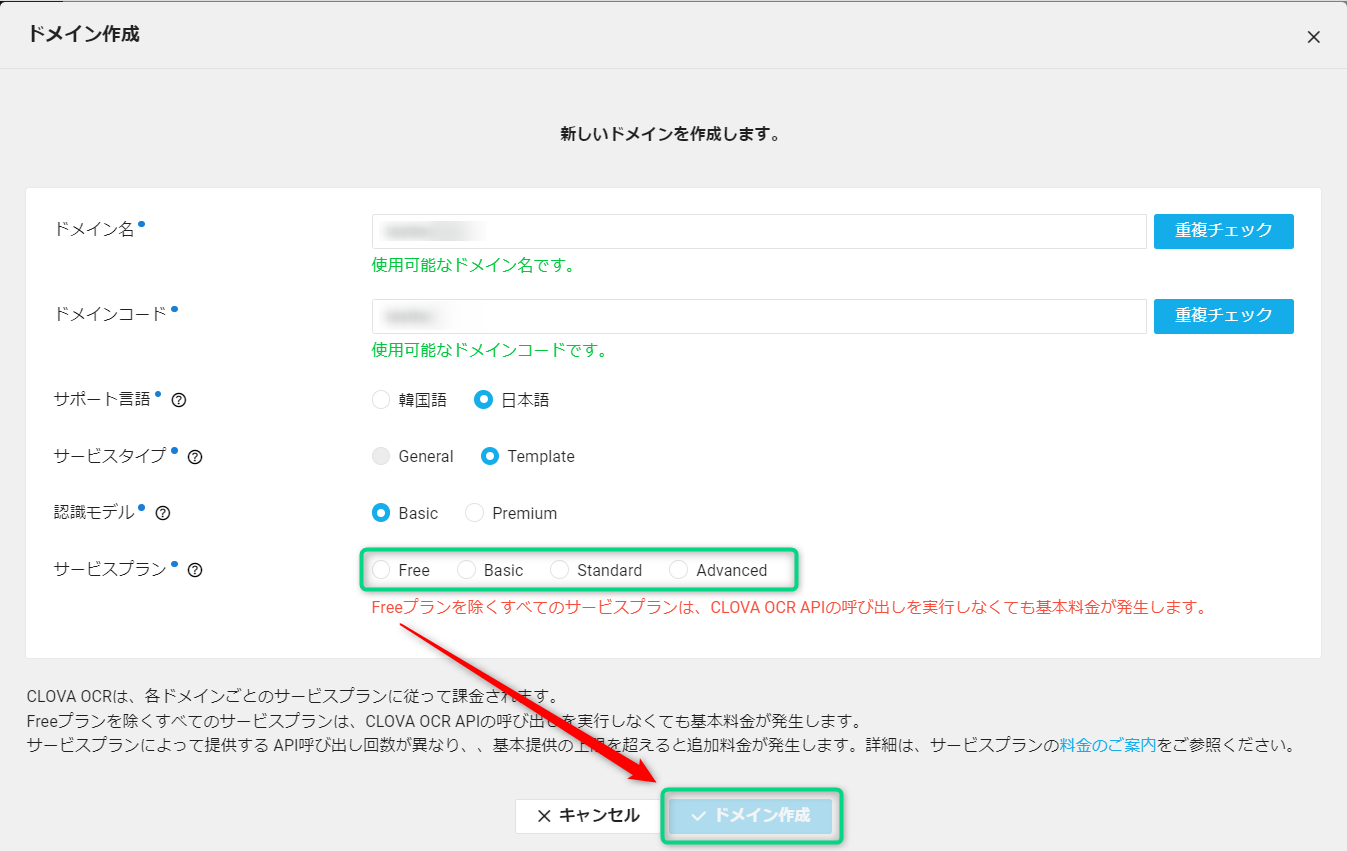The width and height of the screenshot is (1347, 851).
Task: Select Basic under 認識モデル
Action: click(381, 513)
